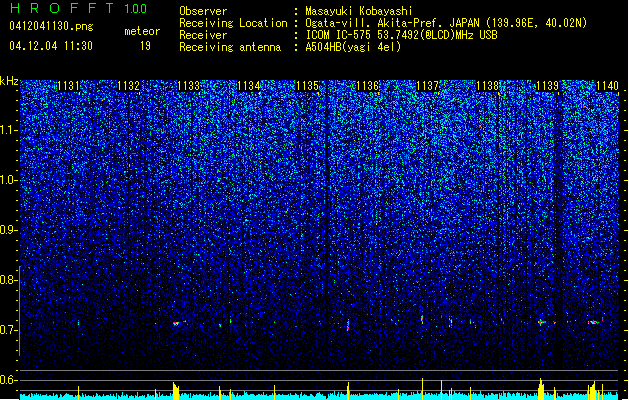Click the Observer label
Image resolution: width=629 pixels, height=400 pixels.
[203, 11]
